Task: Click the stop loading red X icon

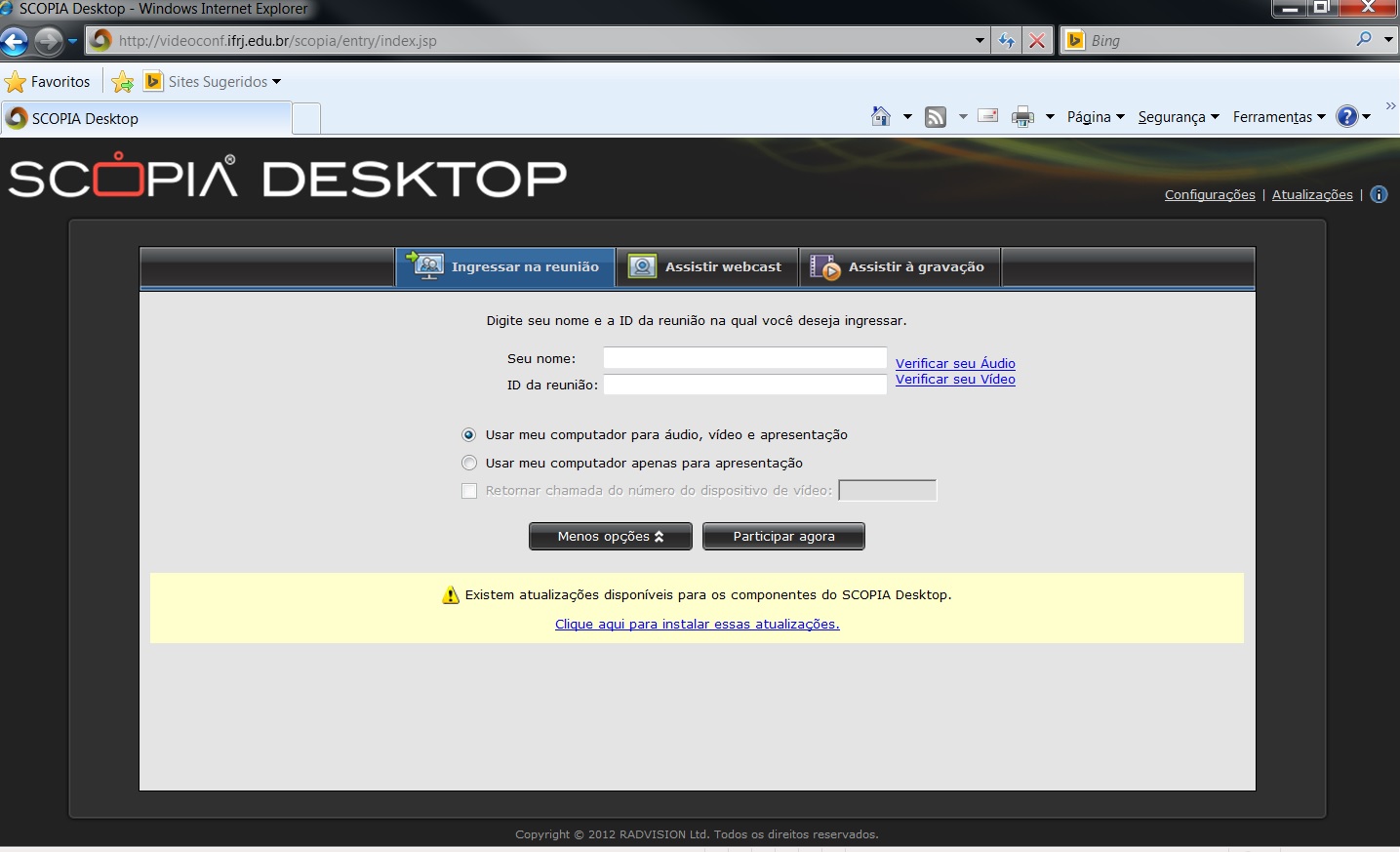Action: [x=1037, y=41]
